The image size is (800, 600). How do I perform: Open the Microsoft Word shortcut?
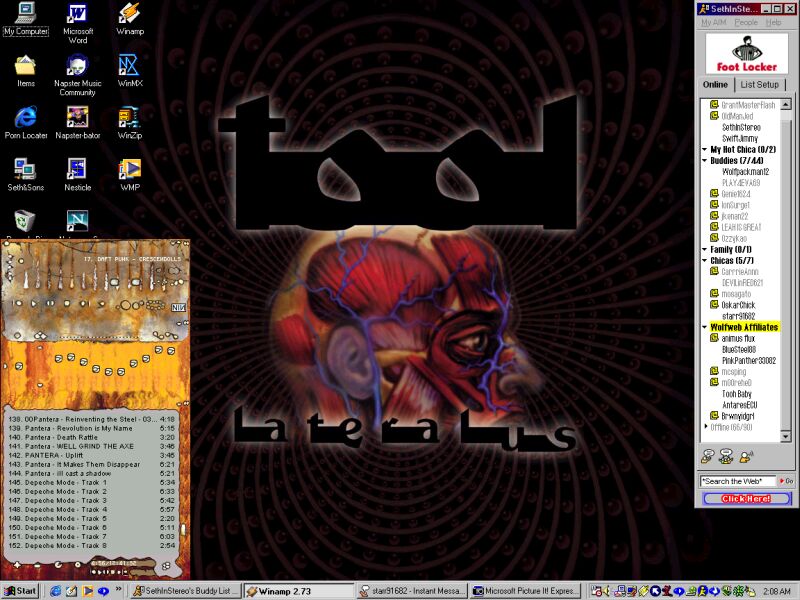click(77, 15)
